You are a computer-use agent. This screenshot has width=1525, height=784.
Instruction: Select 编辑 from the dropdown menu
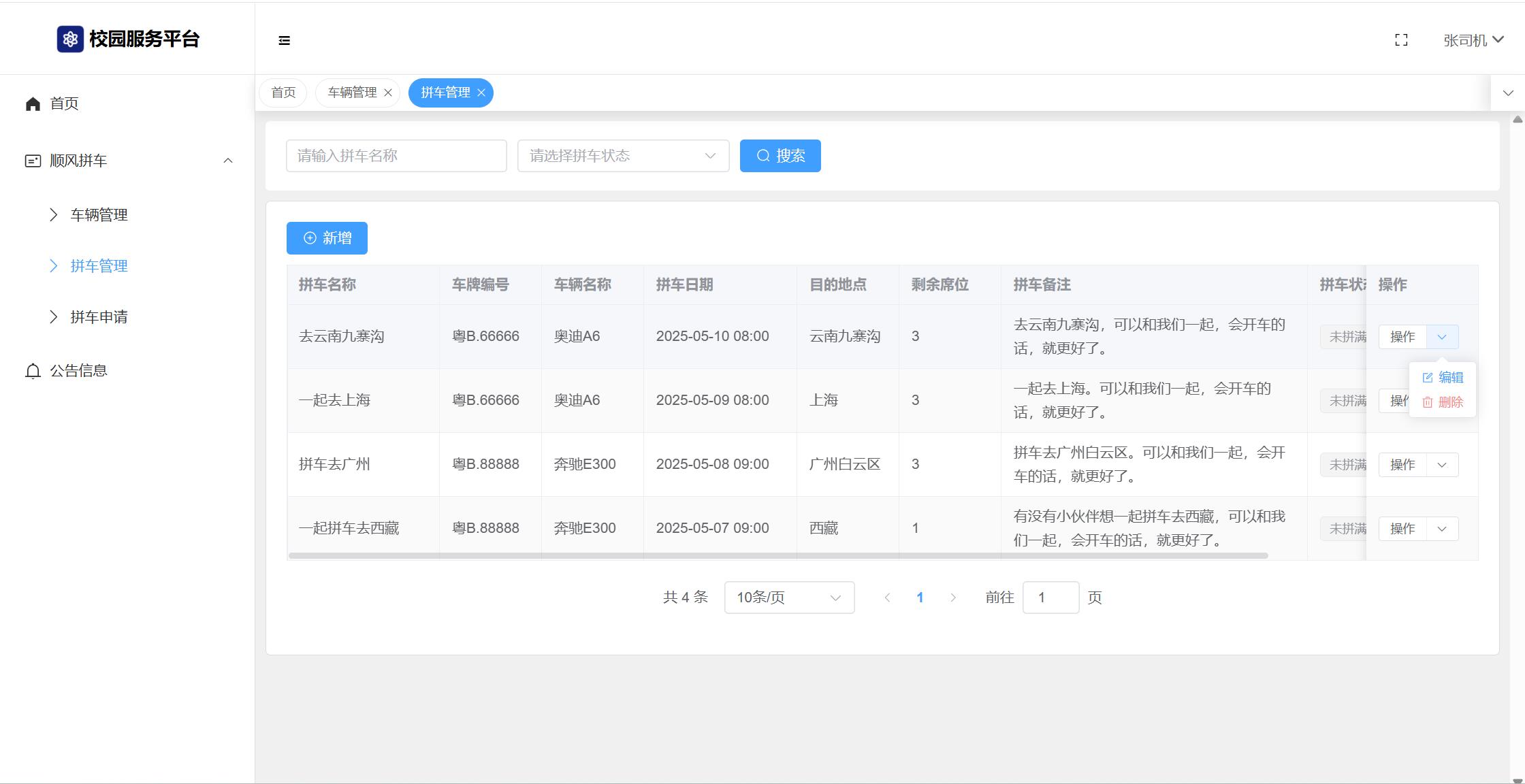click(x=1443, y=378)
